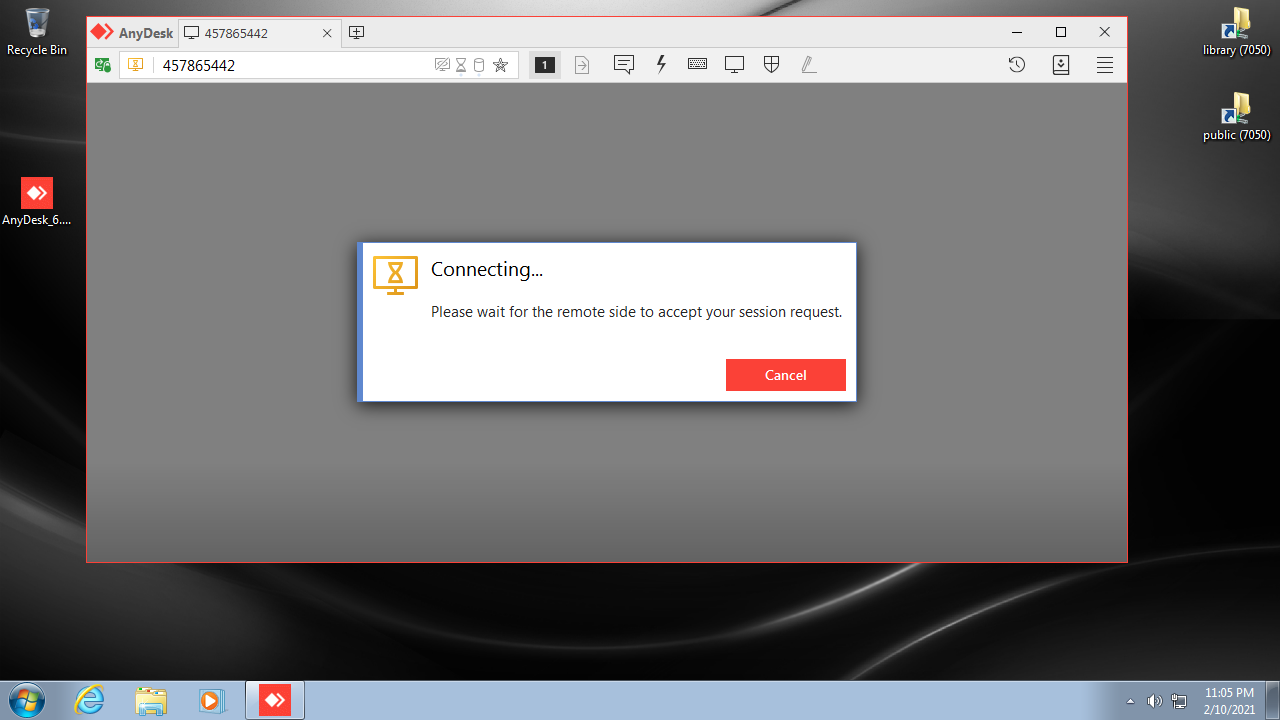Open the keyboard settings icon
Image resolution: width=1280 pixels, height=720 pixels.
697,65
